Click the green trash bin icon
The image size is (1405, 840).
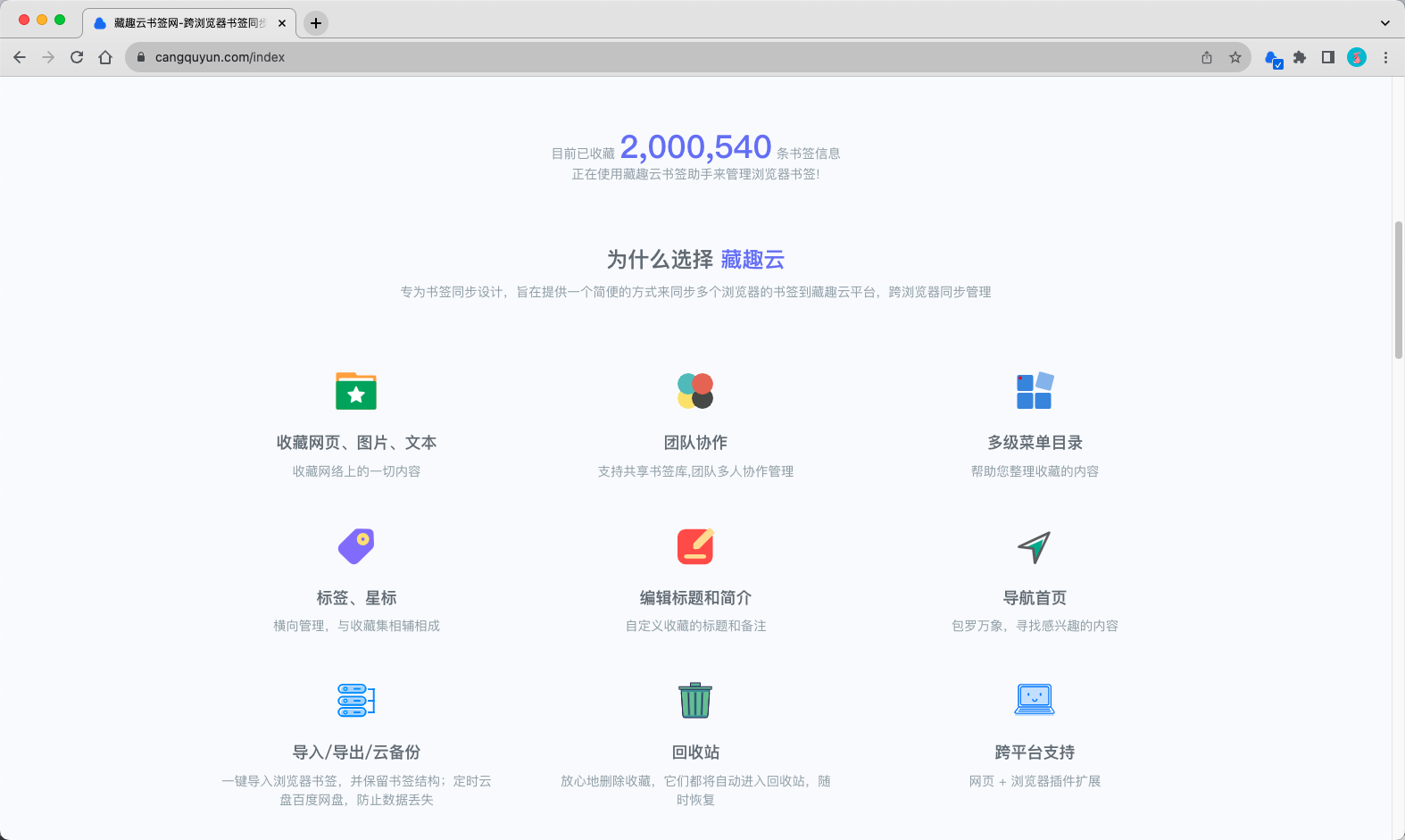click(x=695, y=701)
